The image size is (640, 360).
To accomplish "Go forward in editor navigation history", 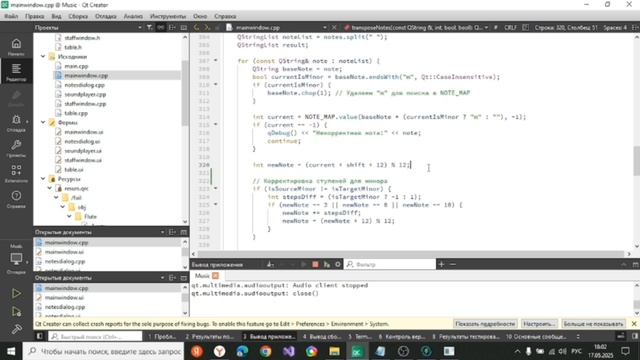I will [207, 27].
